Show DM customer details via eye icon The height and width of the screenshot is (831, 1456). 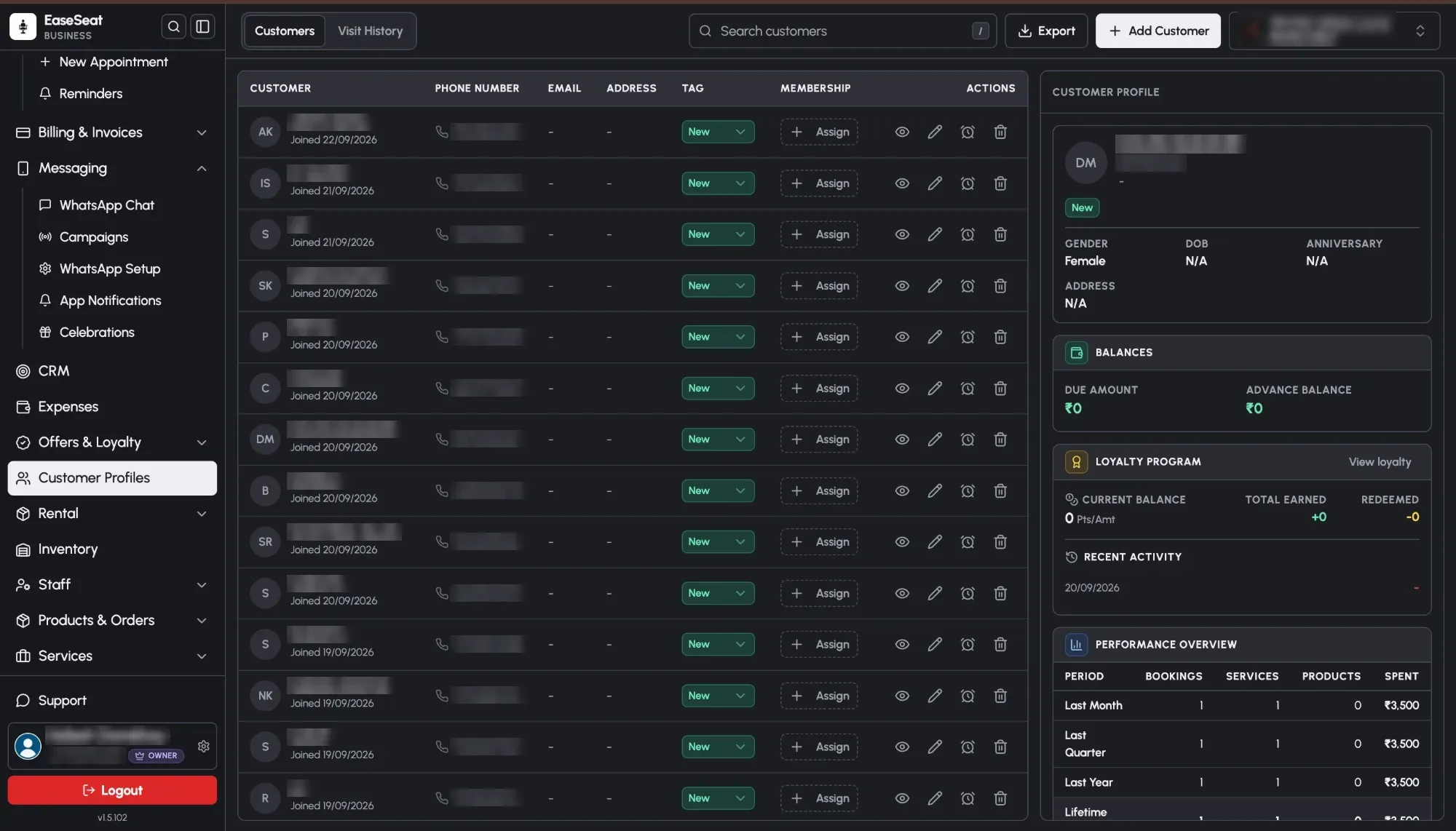[902, 440]
